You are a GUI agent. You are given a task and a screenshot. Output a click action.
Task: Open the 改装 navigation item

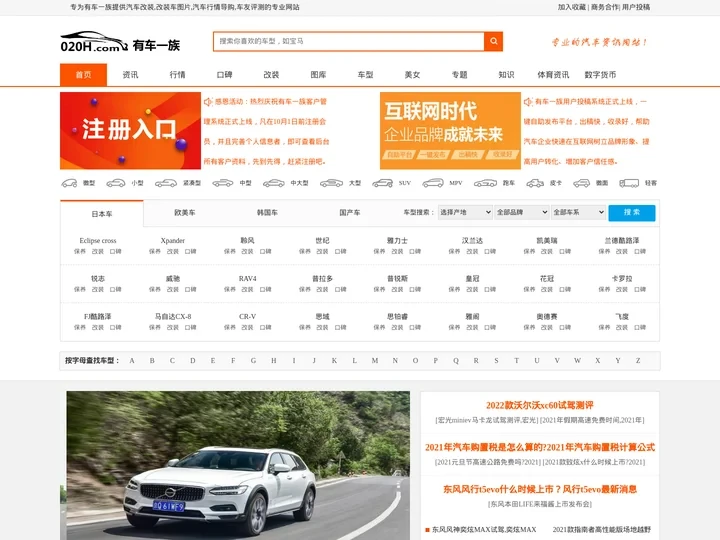coord(271,75)
